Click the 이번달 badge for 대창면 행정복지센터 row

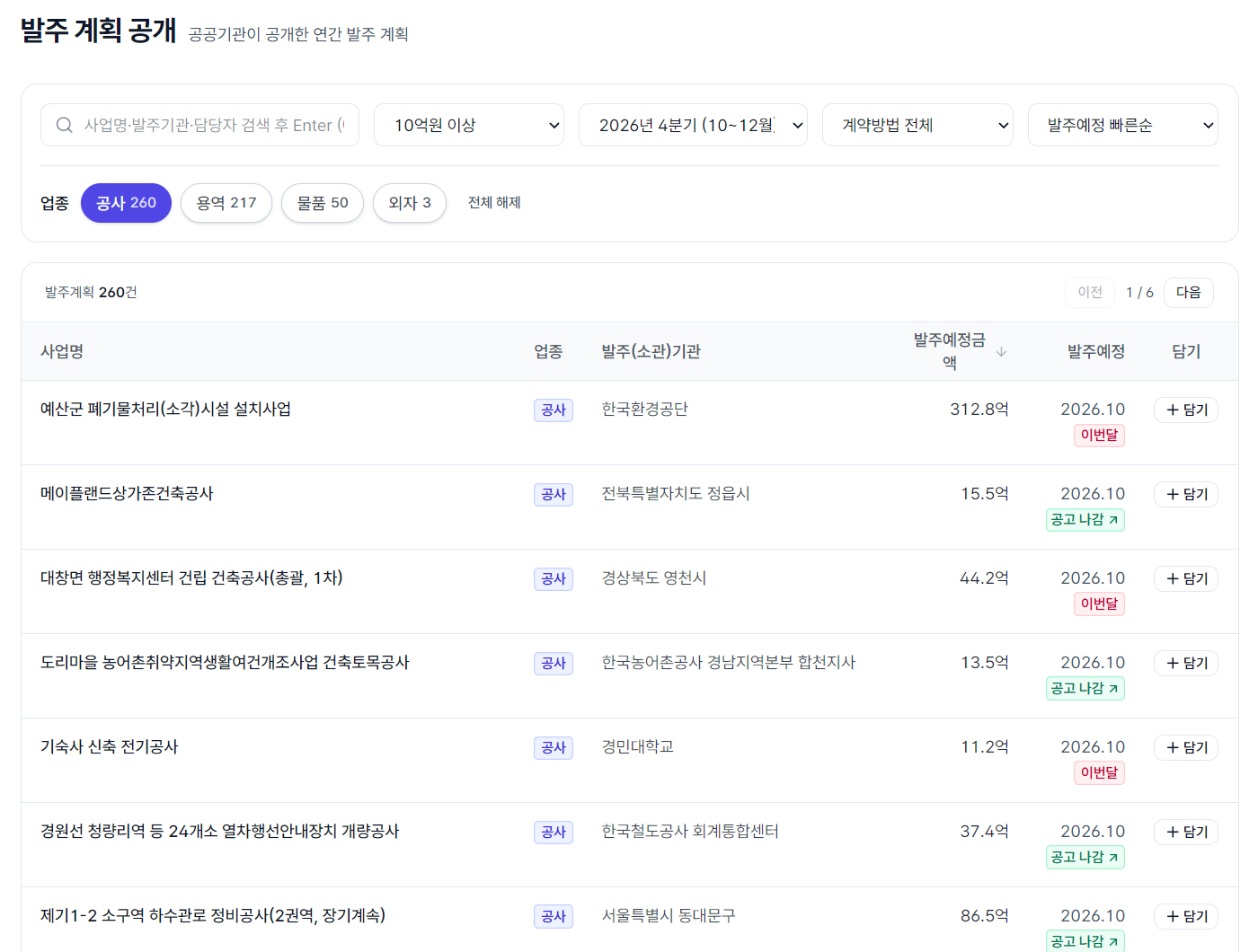(1099, 604)
